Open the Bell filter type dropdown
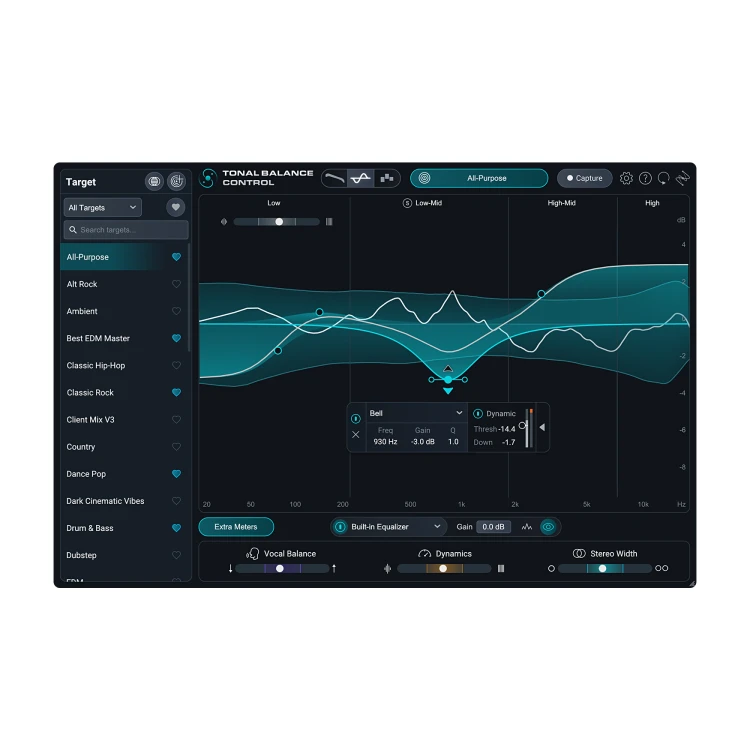 click(416, 413)
